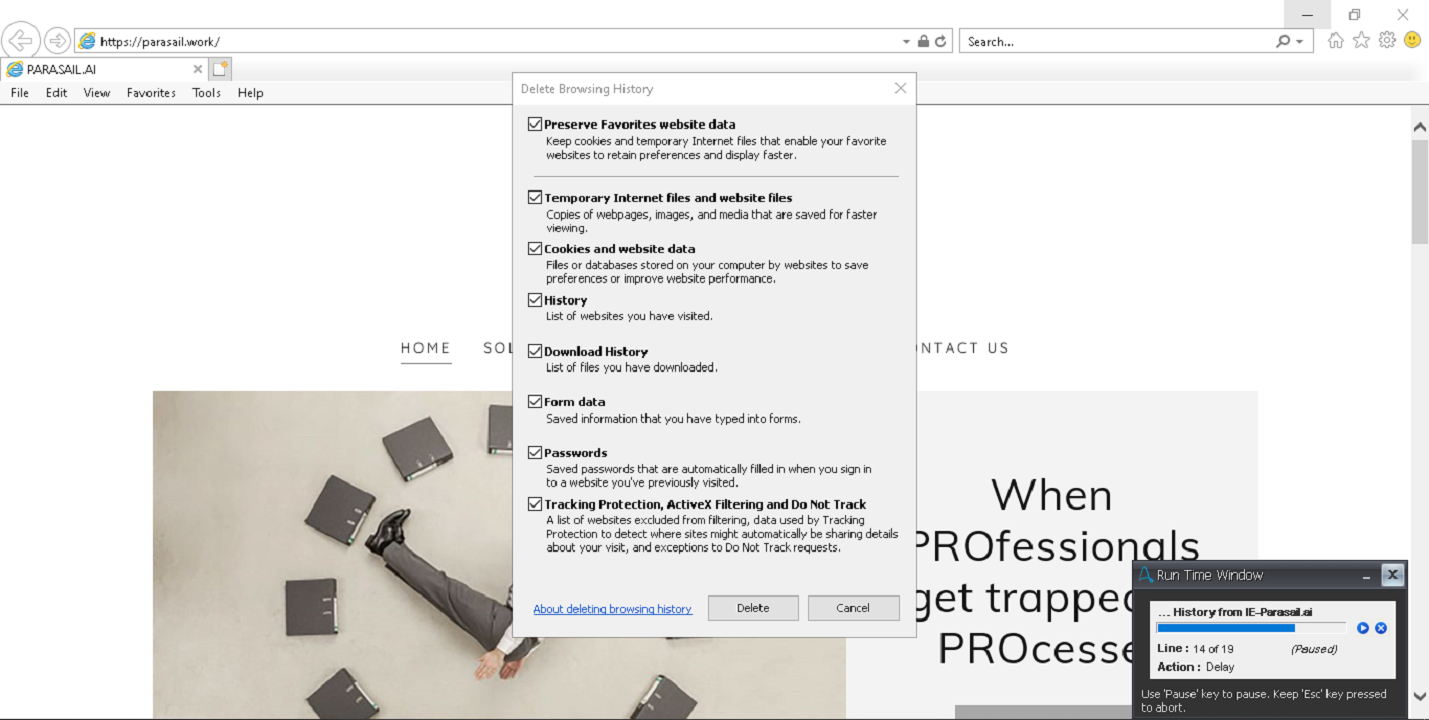Close the PARASAIL.AI tab
This screenshot has width=1429, height=720.
point(197,69)
